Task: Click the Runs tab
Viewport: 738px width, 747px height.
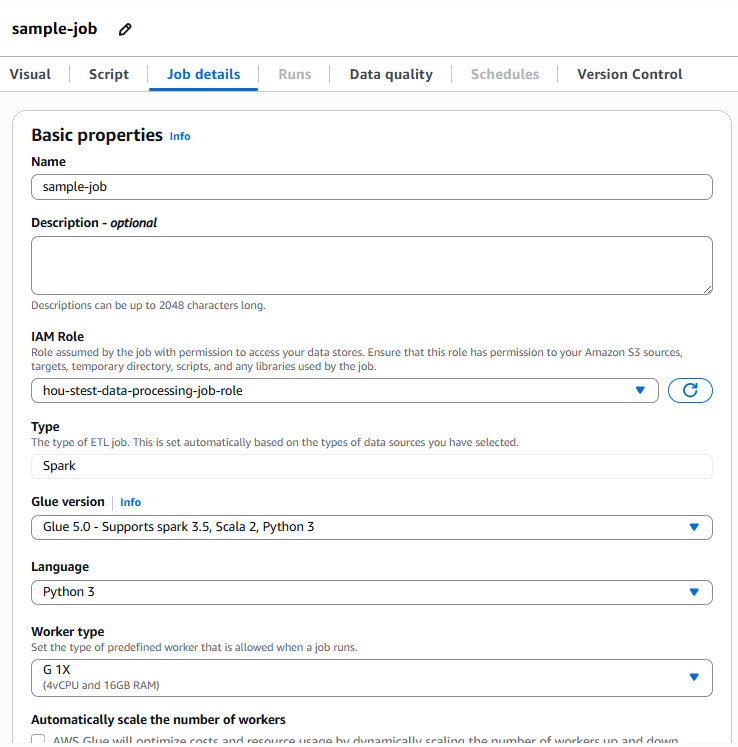Action: click(294, 74)
